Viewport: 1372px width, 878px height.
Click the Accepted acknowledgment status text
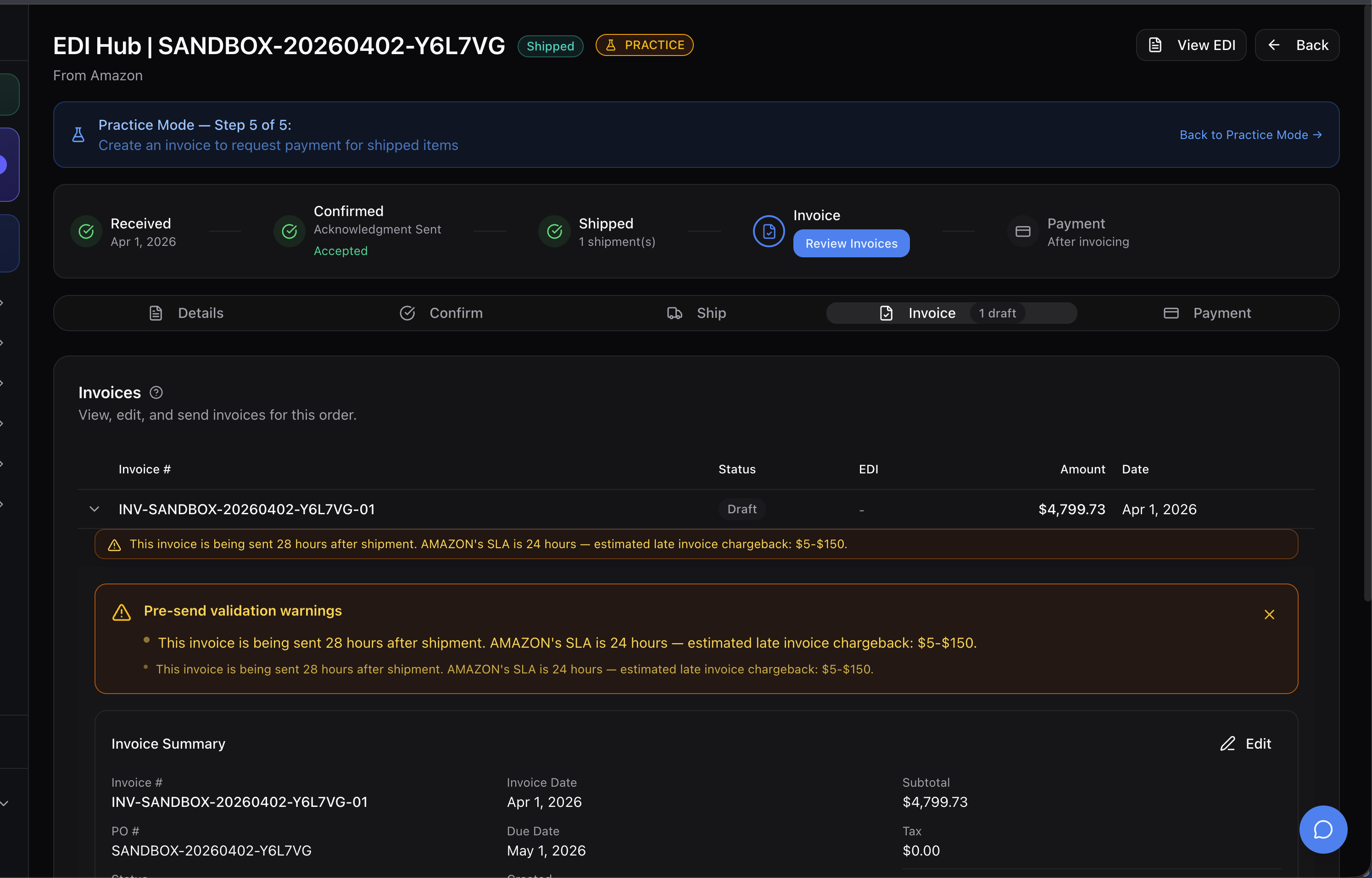pos(340,251)
